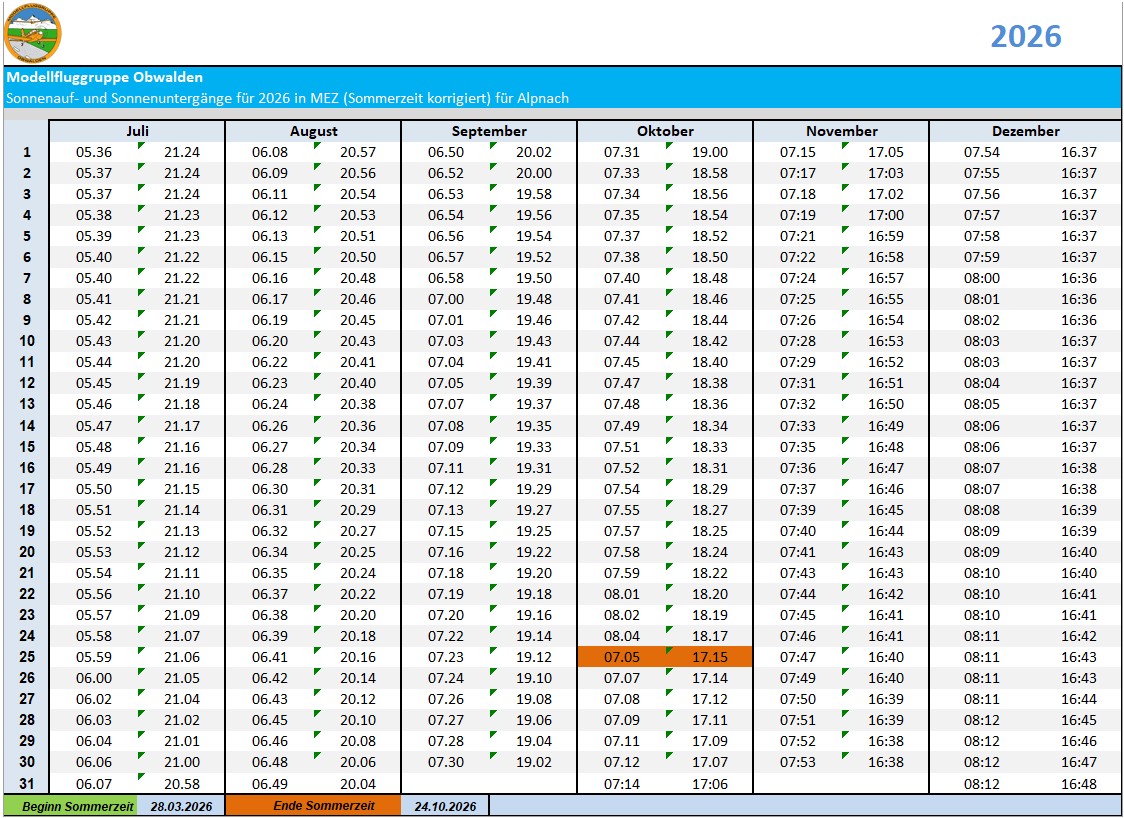Viewport: 1124px width, 818px height.
Task: Select the 19.00 sunset cell on Oktober 1
Action: tap(709, 152)
